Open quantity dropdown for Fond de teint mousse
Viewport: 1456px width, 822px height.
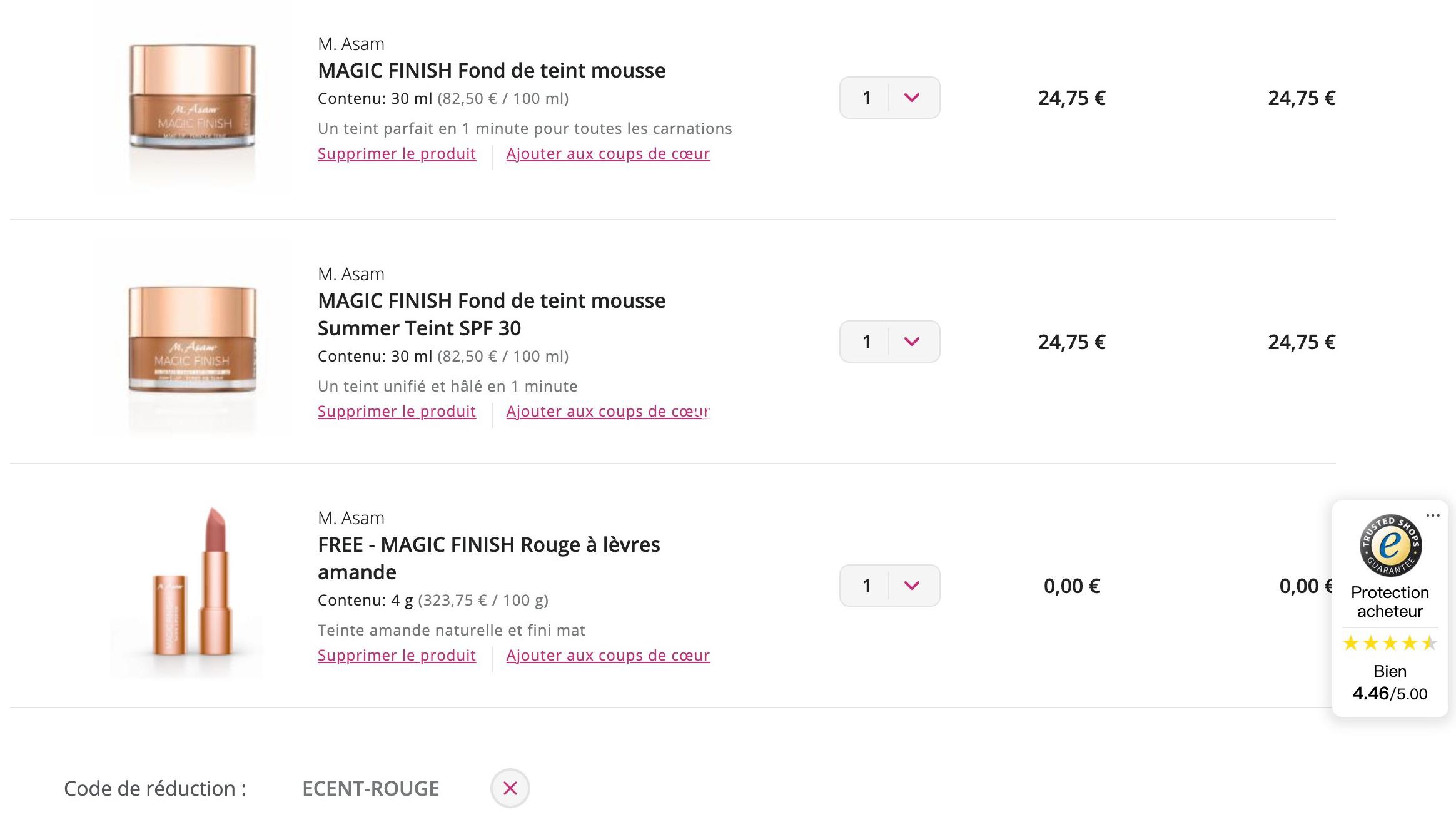tap(889, 98)
